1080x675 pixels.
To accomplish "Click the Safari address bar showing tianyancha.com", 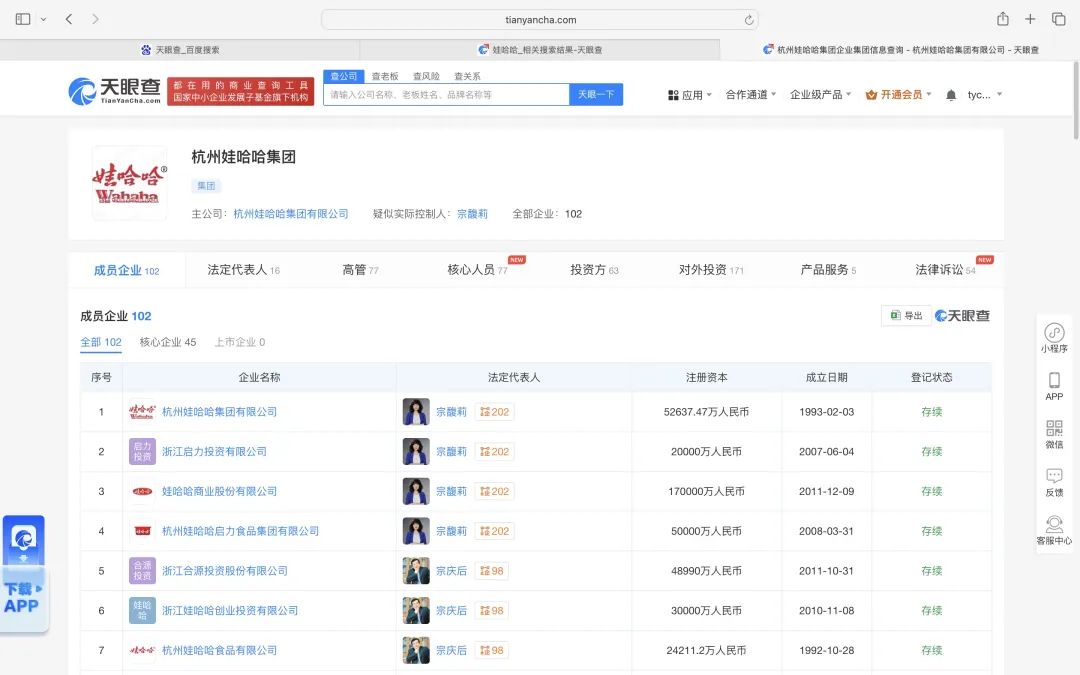I will coord(540,20).
